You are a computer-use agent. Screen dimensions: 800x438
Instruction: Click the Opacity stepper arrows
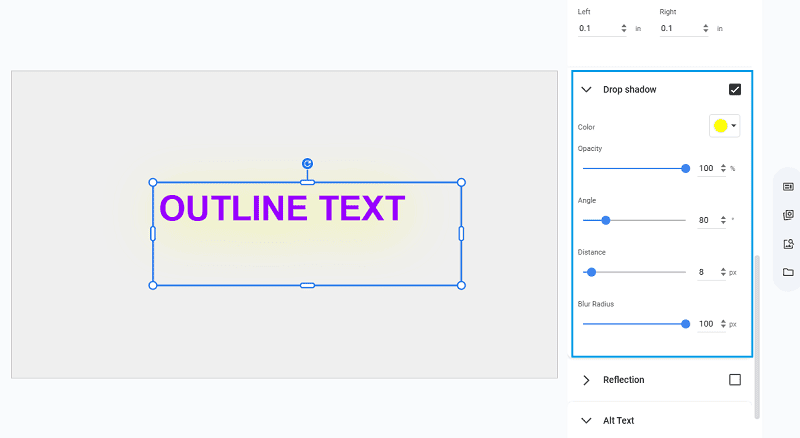[723, 168]
